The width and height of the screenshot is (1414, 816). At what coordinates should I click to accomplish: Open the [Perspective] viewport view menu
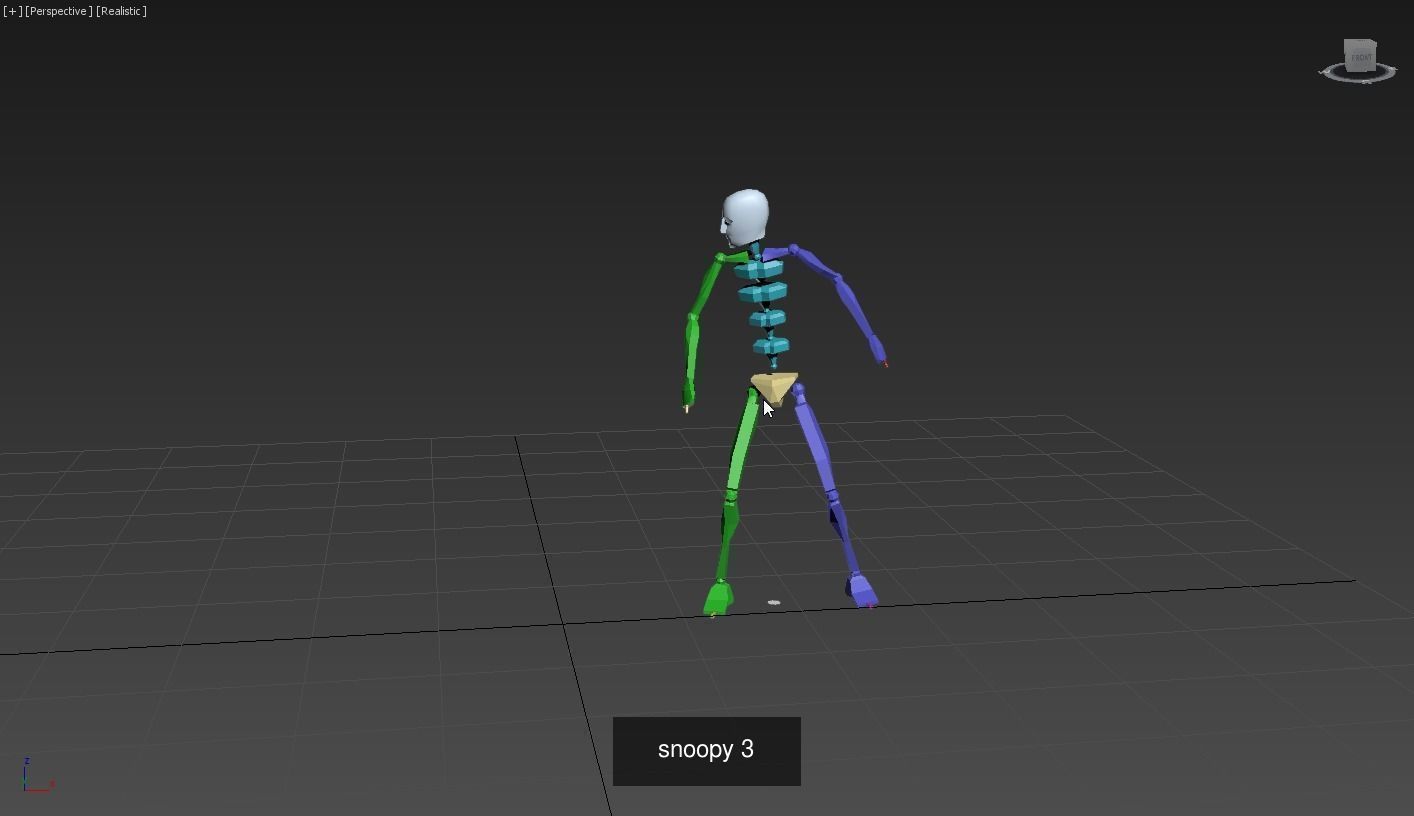pyautogui.click(x=59, y=11)
